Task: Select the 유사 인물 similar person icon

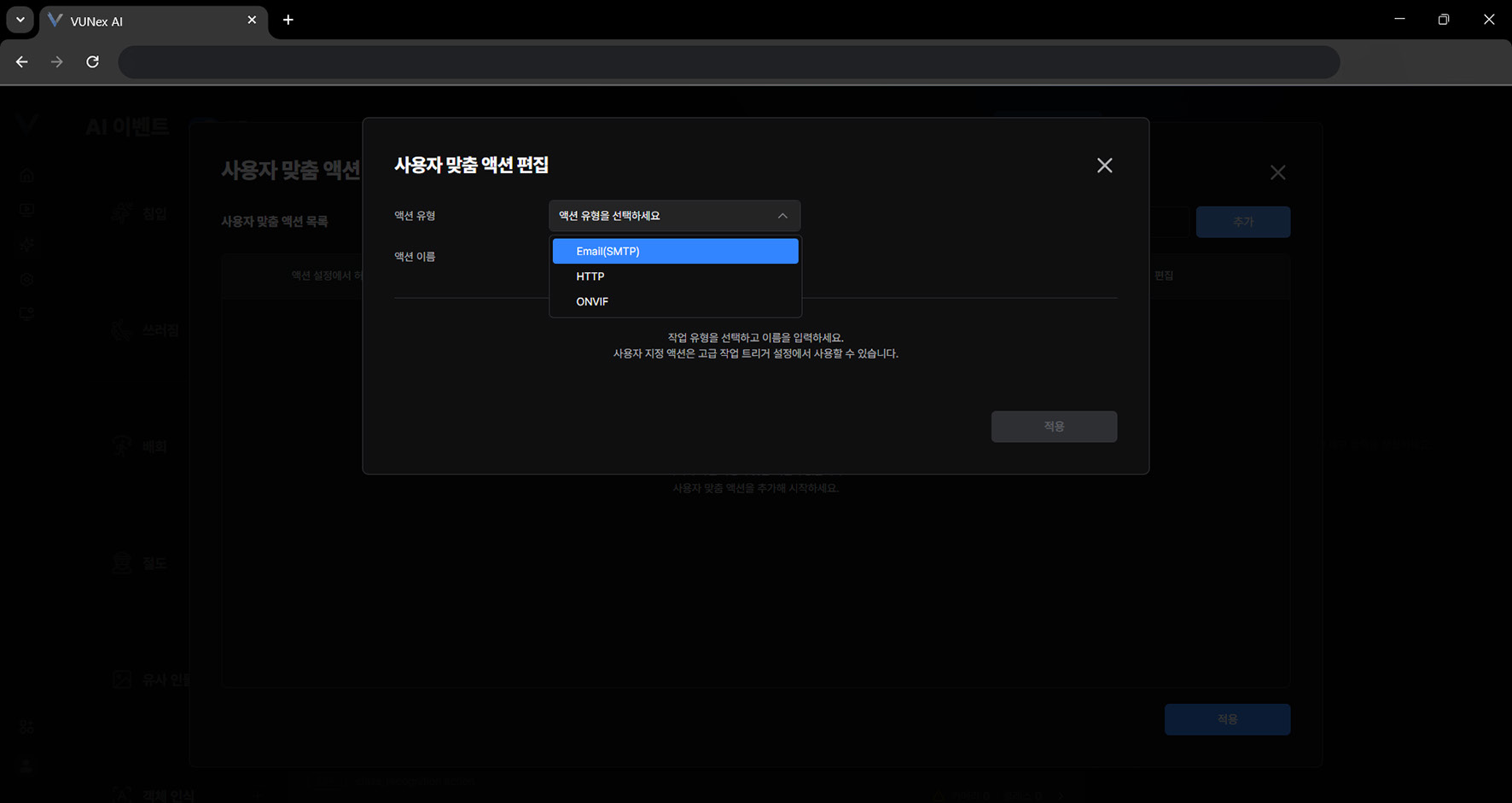Action: [x=122, y=678]
